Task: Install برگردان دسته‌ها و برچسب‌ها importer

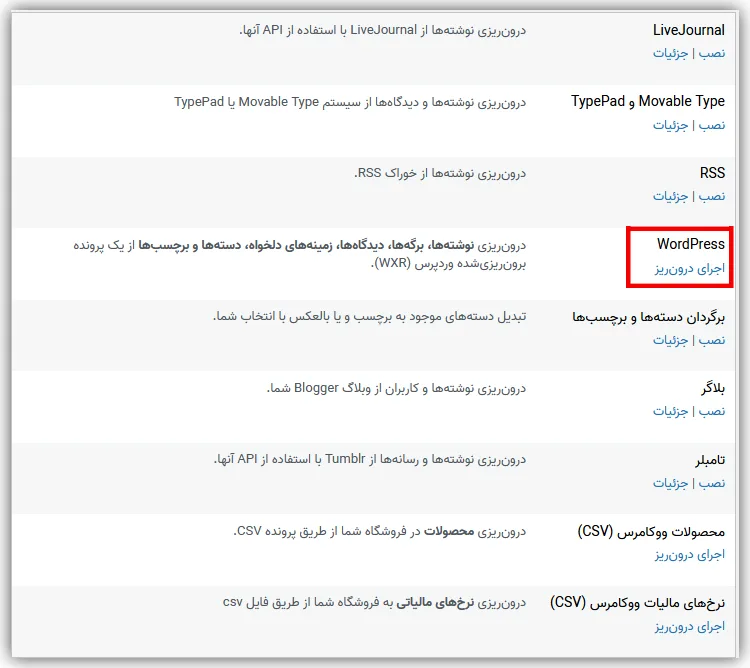Action: (x=712, y=340)
